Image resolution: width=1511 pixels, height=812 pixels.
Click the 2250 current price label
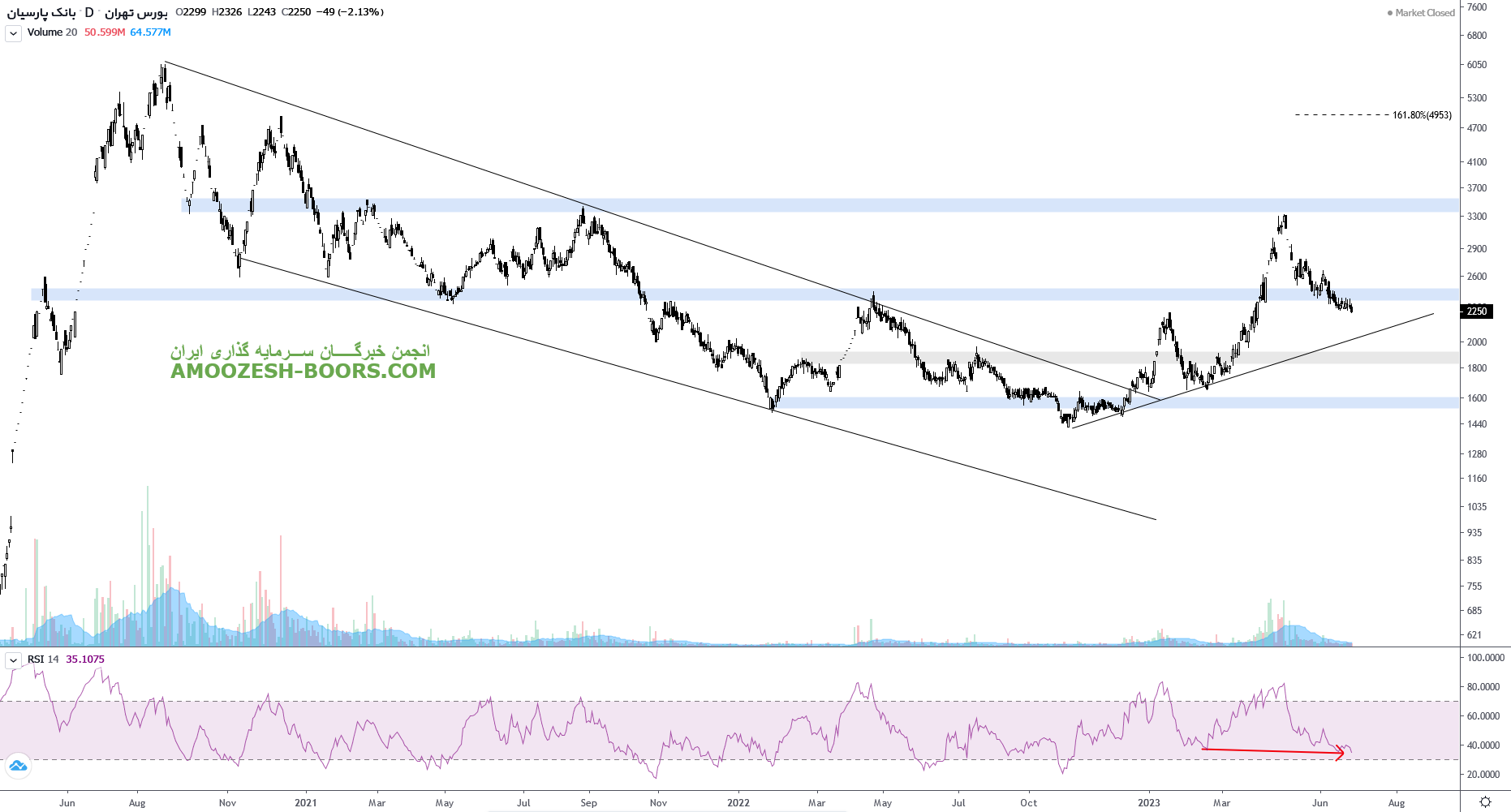(1476, 311)
